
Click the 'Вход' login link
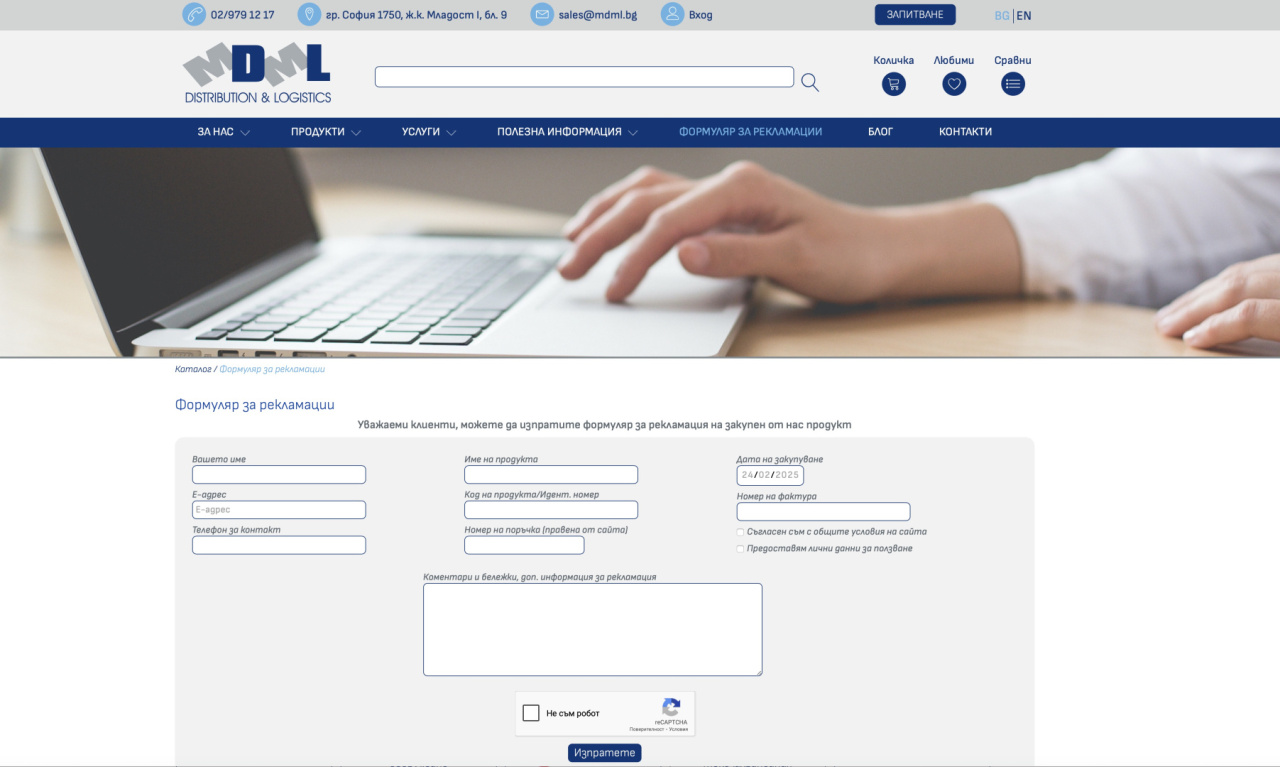[x=701, y=15]
